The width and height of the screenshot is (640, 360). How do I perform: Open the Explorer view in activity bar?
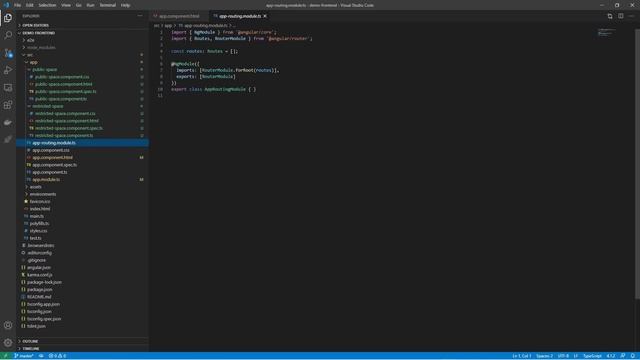pos(8,18)
